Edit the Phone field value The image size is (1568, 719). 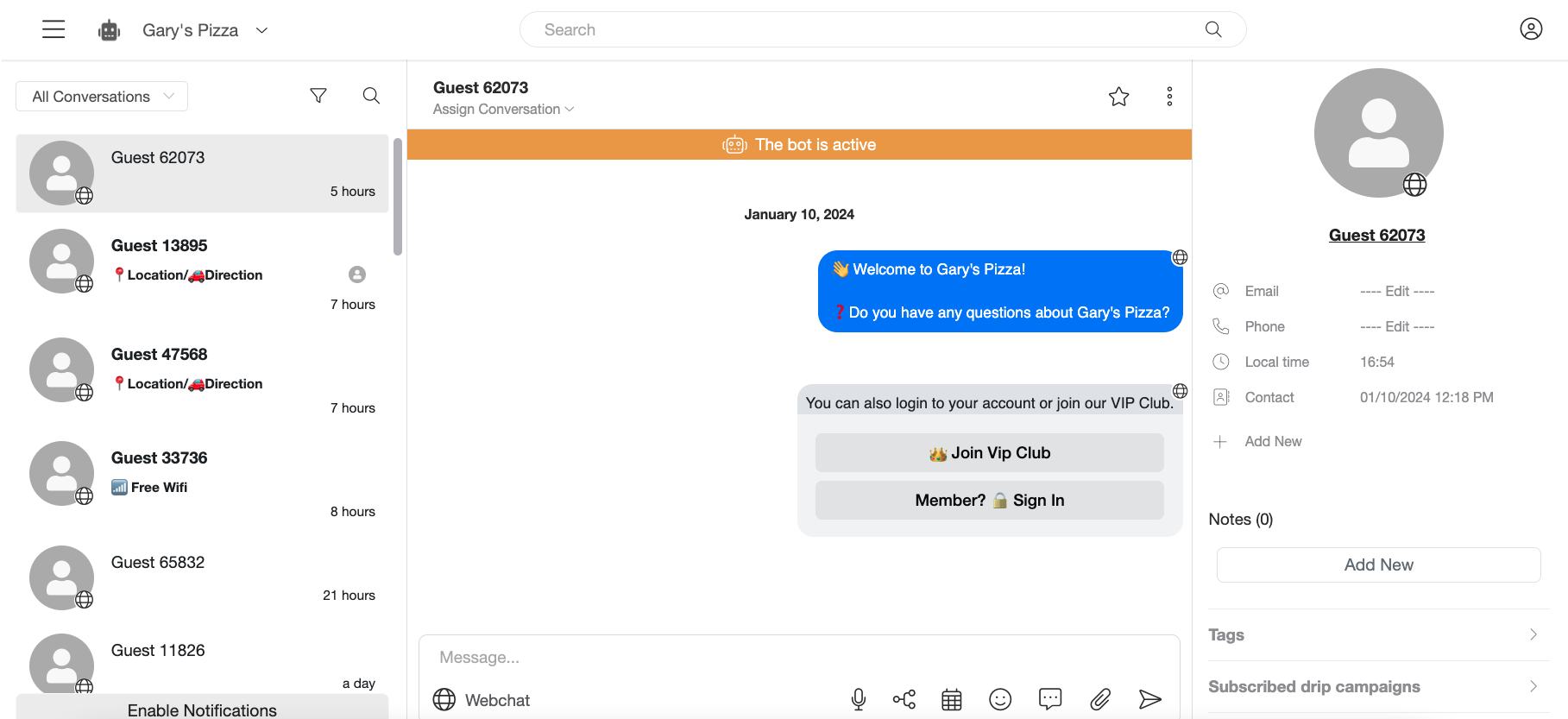1397,326
